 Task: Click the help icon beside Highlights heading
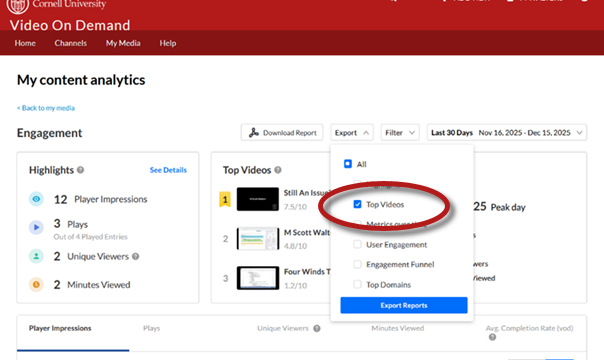click(81, 170)
